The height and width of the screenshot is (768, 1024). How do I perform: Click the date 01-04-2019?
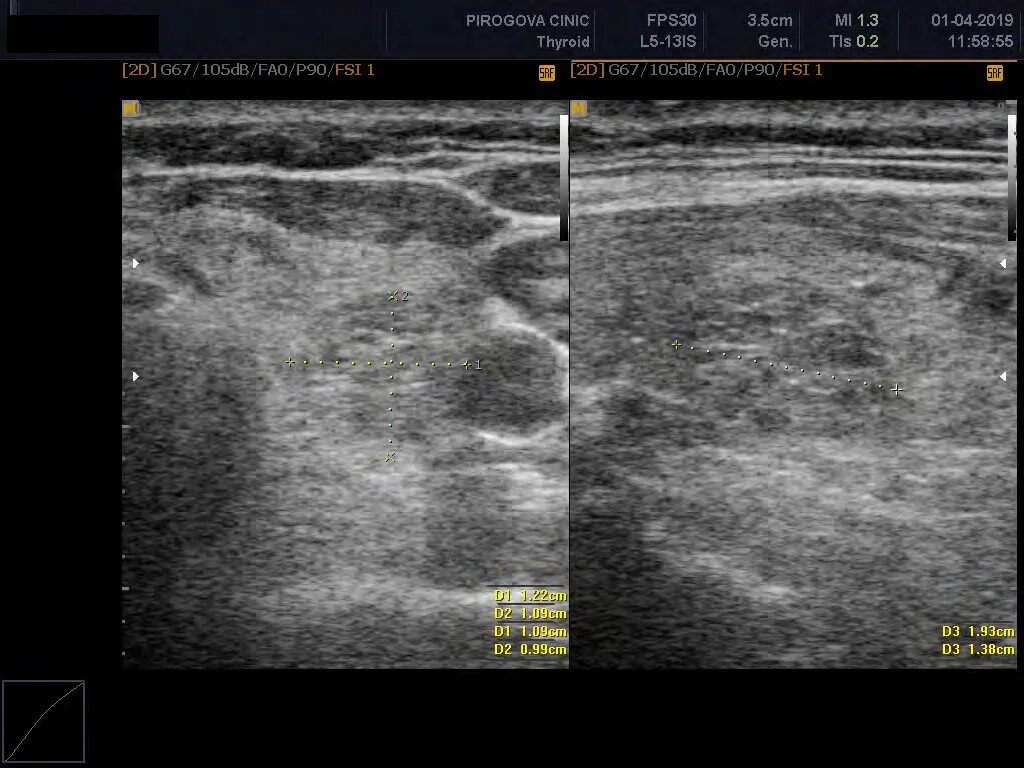(972, 20)
